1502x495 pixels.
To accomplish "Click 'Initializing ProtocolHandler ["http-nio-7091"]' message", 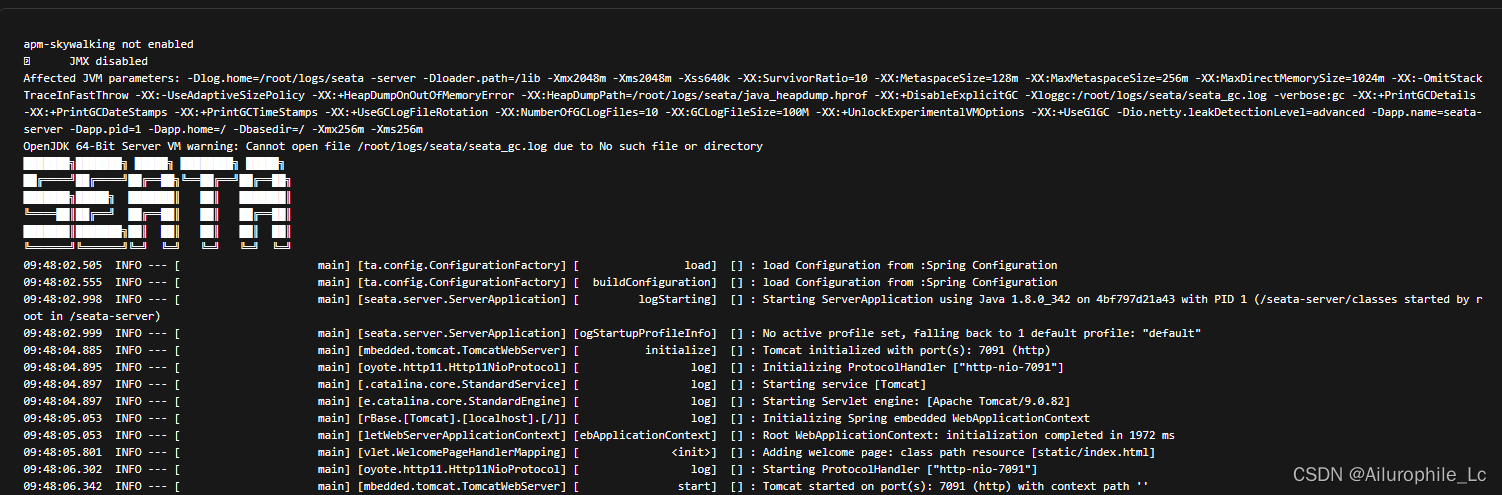I will (x=913, y=368).
